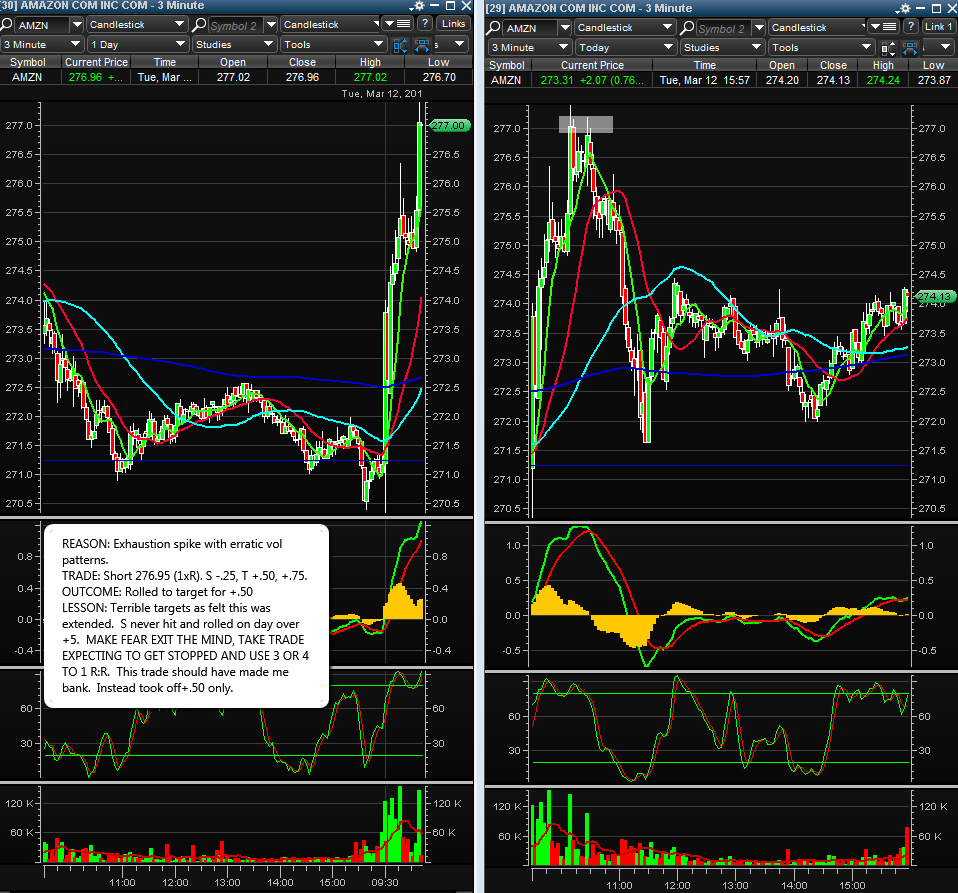
Task: Click the Symbol 2 input field in window [30]
Action: click(x=235, y=25)
